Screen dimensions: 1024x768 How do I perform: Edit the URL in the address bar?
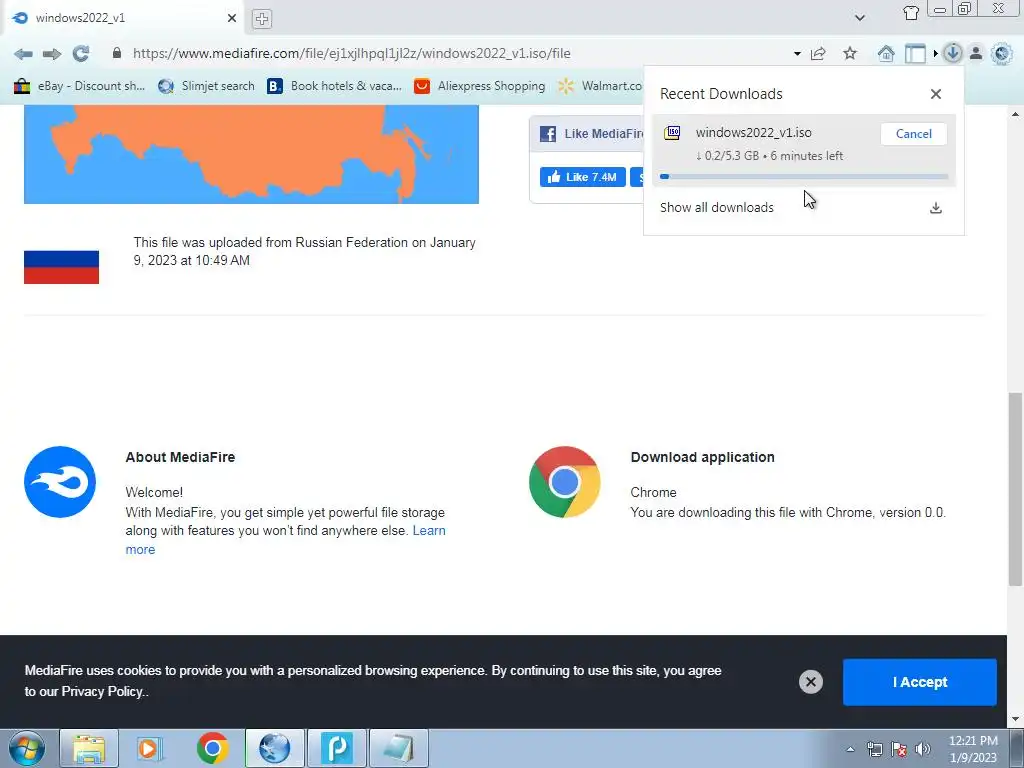click(351, 54)
